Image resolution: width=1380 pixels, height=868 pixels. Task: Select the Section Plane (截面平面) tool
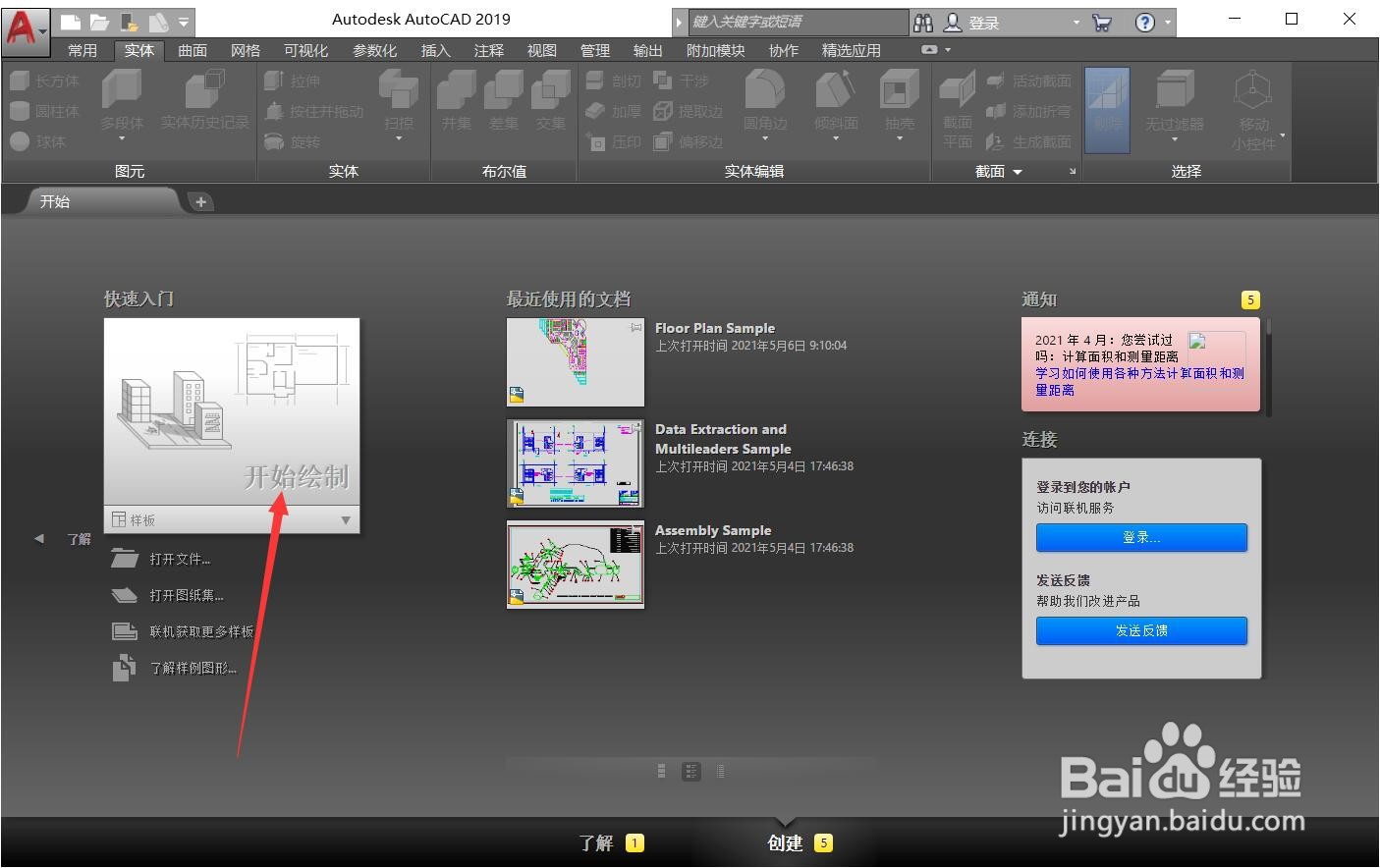pos(957,110)
